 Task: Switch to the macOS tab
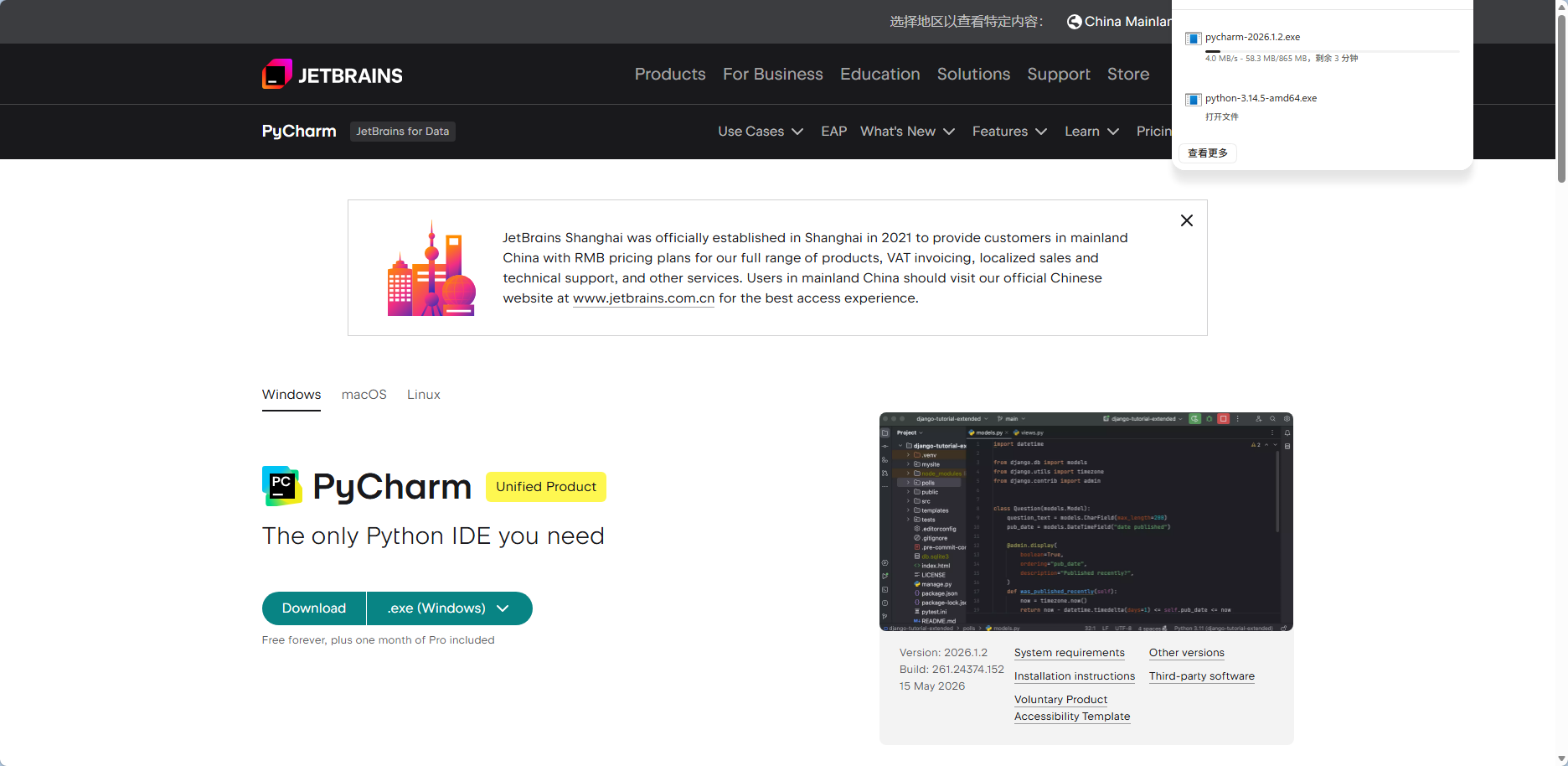[x=364, y=395]
